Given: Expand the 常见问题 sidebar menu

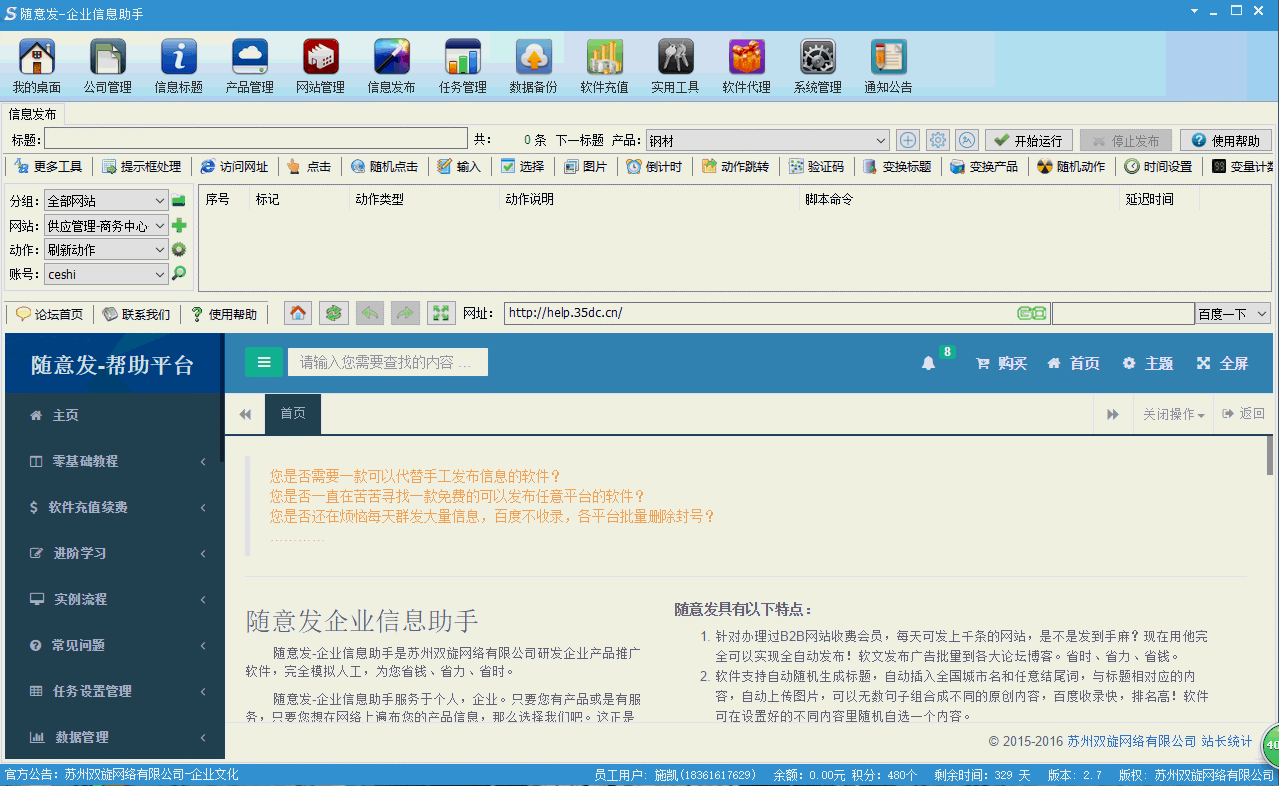Looking at the screenshot, I should pos(115,645).
